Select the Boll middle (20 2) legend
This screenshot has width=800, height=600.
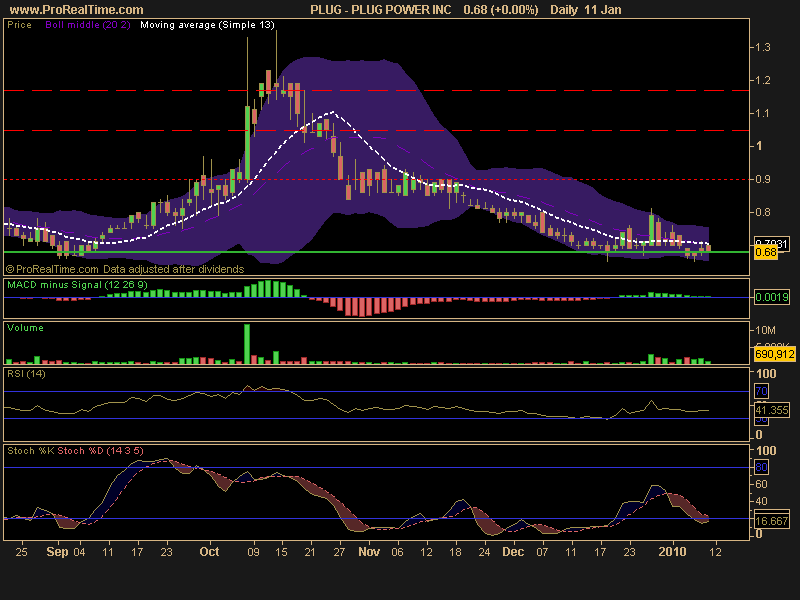88,24
